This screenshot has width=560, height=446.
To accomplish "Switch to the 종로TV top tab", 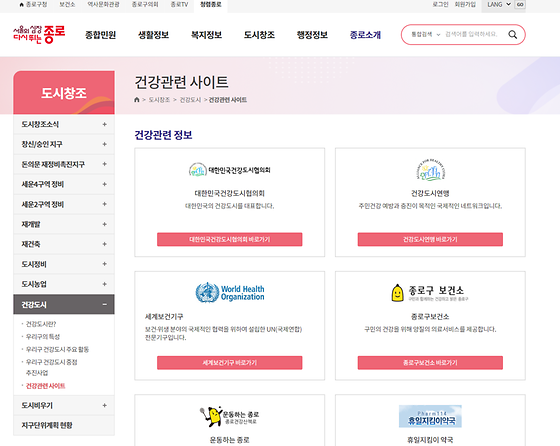I will pyautogui.click(x=179, y=5).
